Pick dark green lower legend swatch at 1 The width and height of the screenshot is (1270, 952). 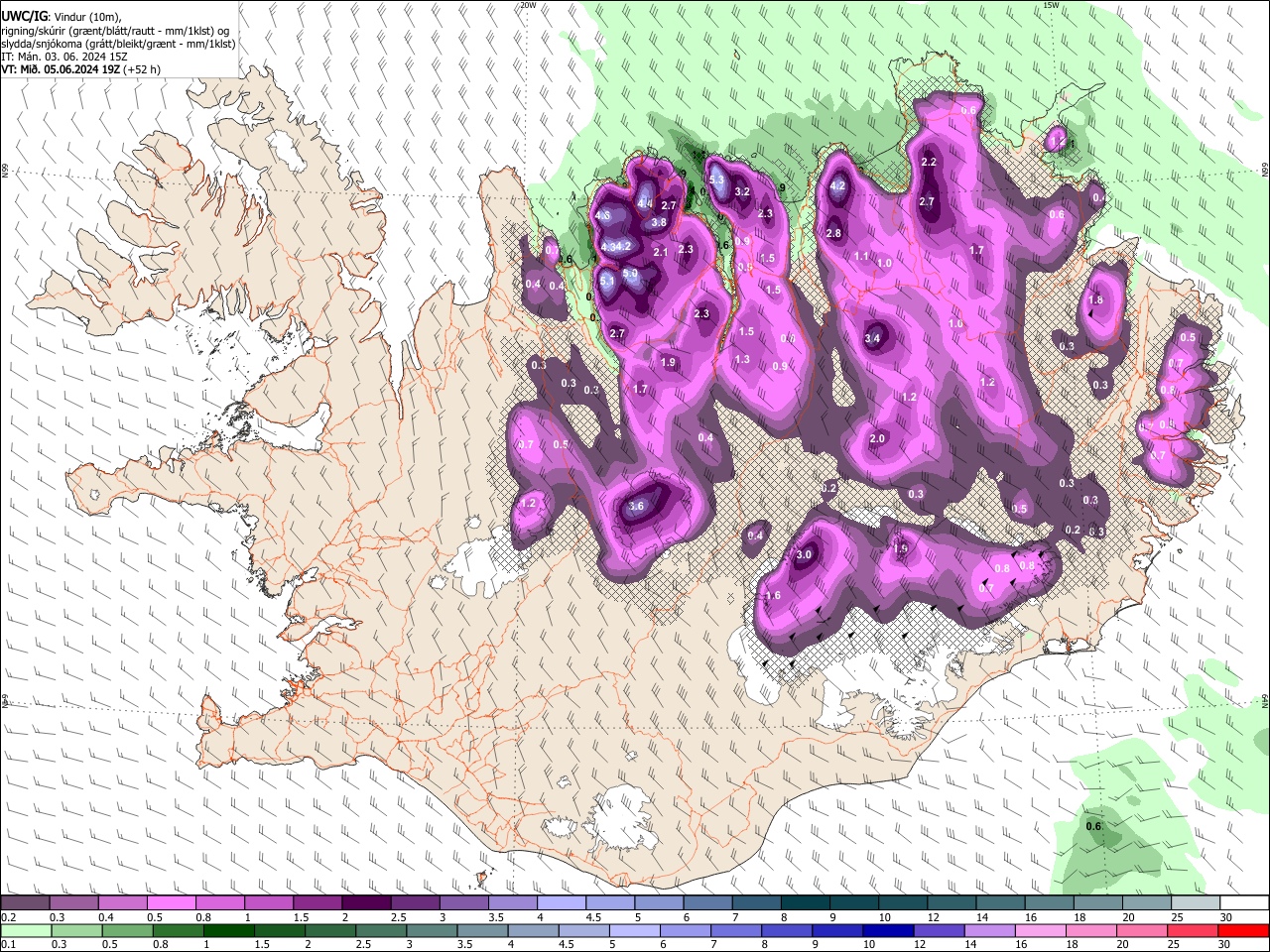(x=228, y=930)
